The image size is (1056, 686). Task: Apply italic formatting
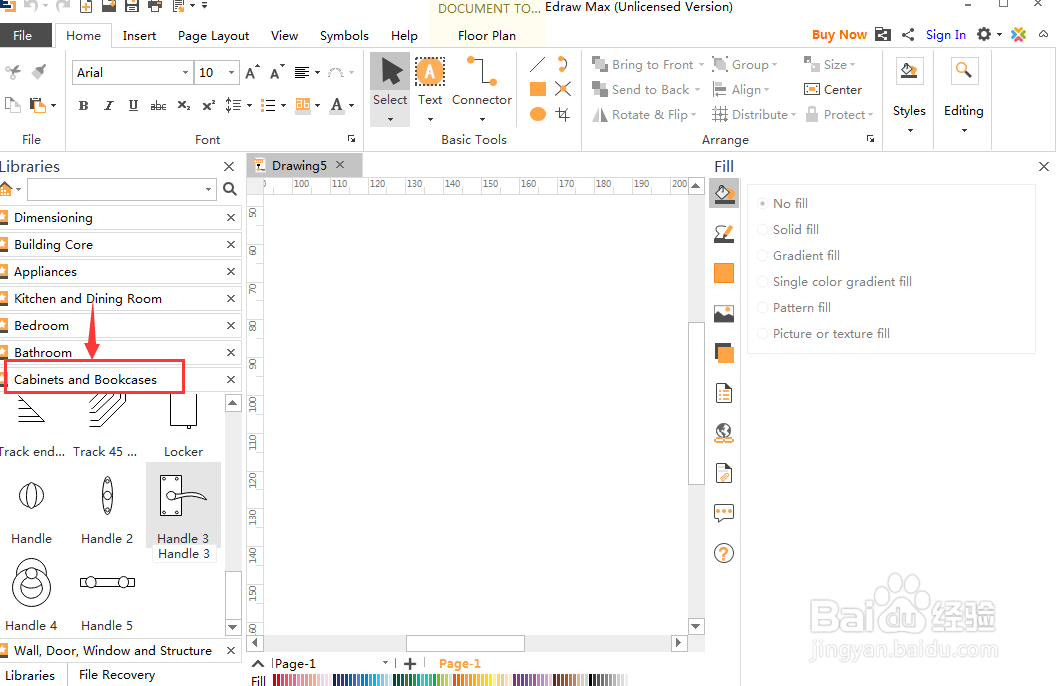pos(108,106)
